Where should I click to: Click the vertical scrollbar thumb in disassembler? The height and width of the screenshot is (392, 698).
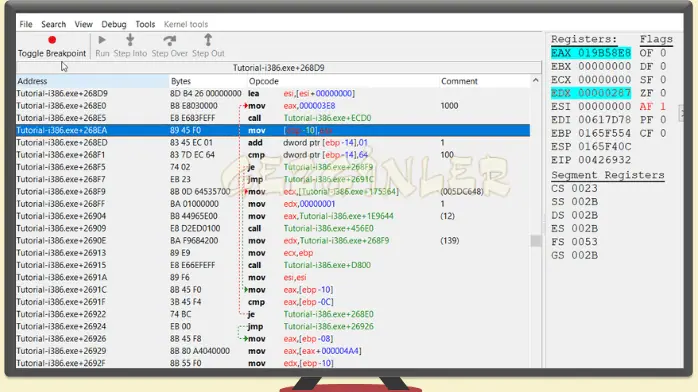pyautogui.click(x=536, y=241)
